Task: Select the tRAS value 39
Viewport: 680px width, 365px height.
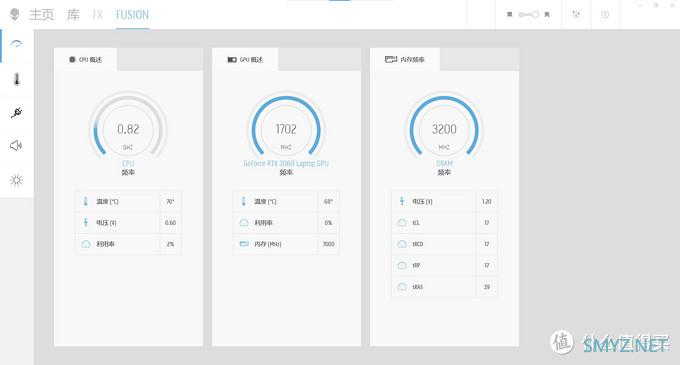Action: (487, 287)
